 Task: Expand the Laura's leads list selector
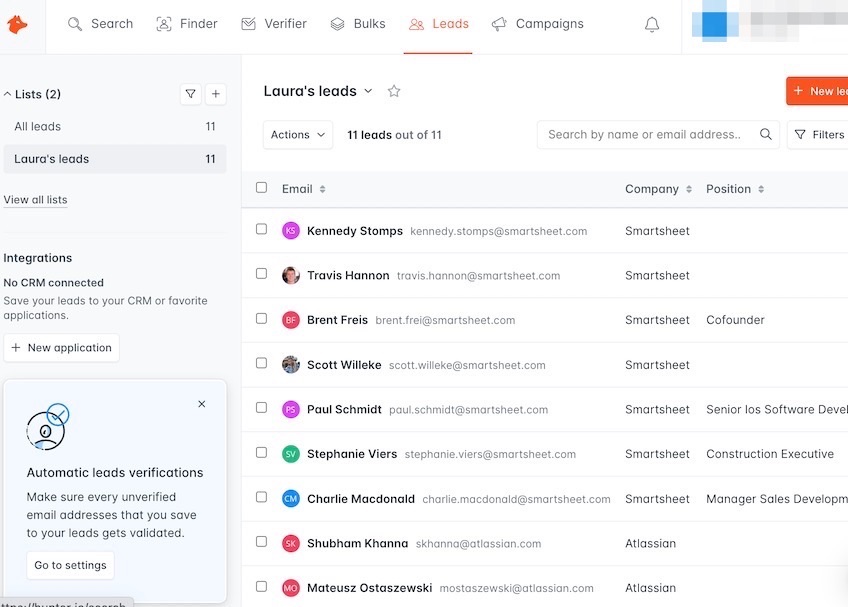(368, 91)
